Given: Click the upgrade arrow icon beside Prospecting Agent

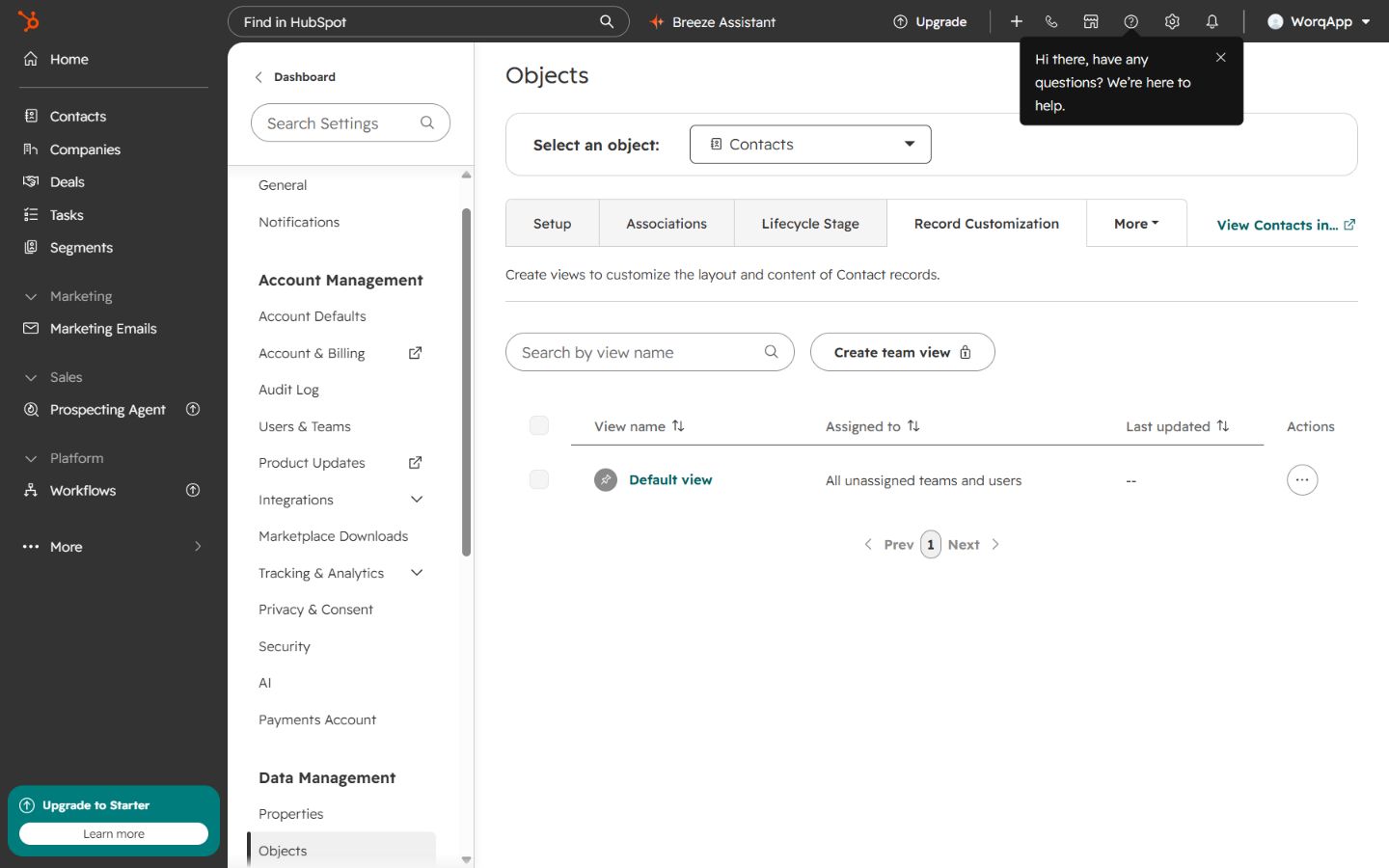Looking at the screenshot, I should pos(193,409).
